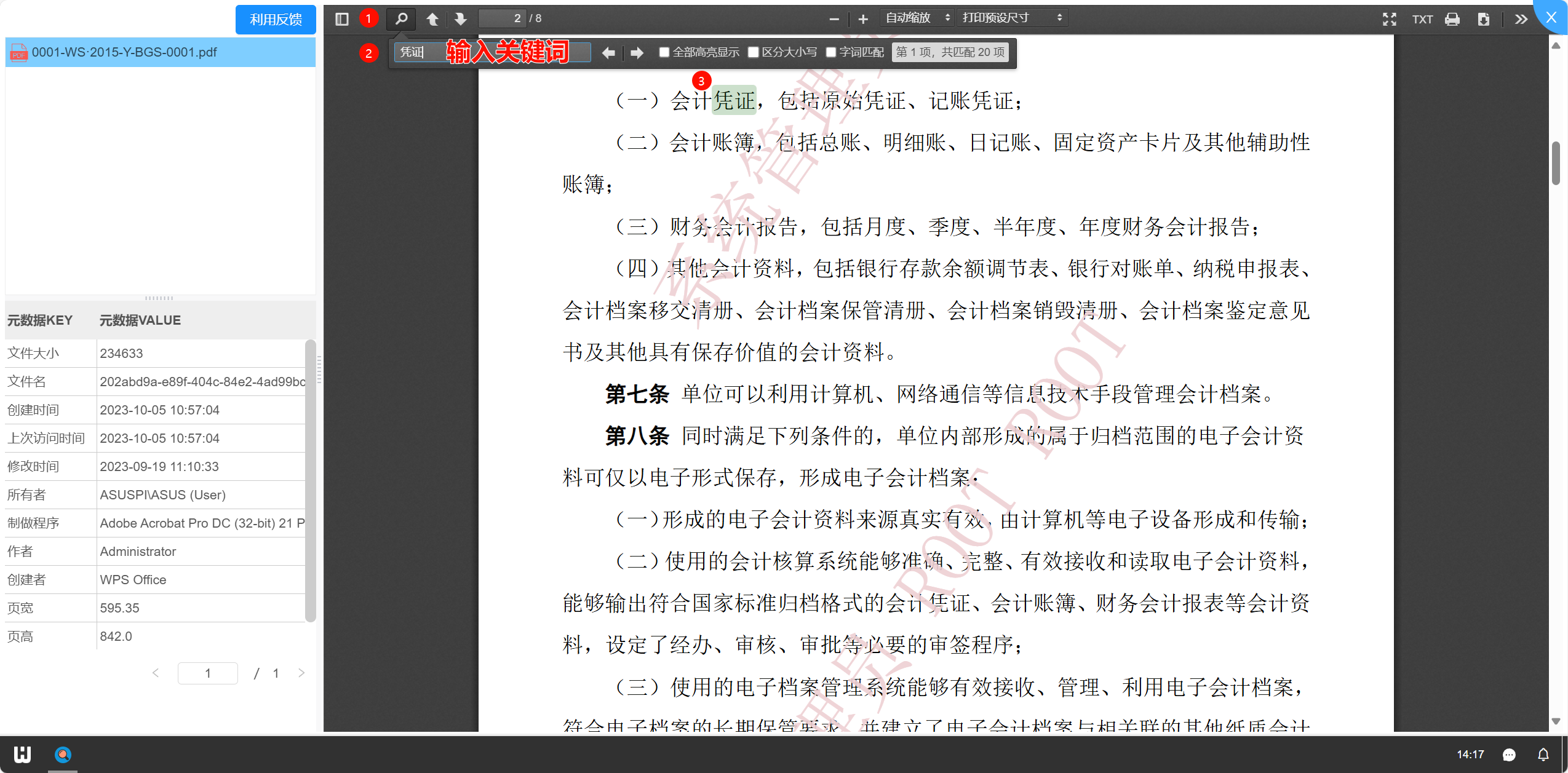Viewport: 1568px width, 773px height.
Task: Enable 区分大小写 checkbox
Action: [753, 52]
